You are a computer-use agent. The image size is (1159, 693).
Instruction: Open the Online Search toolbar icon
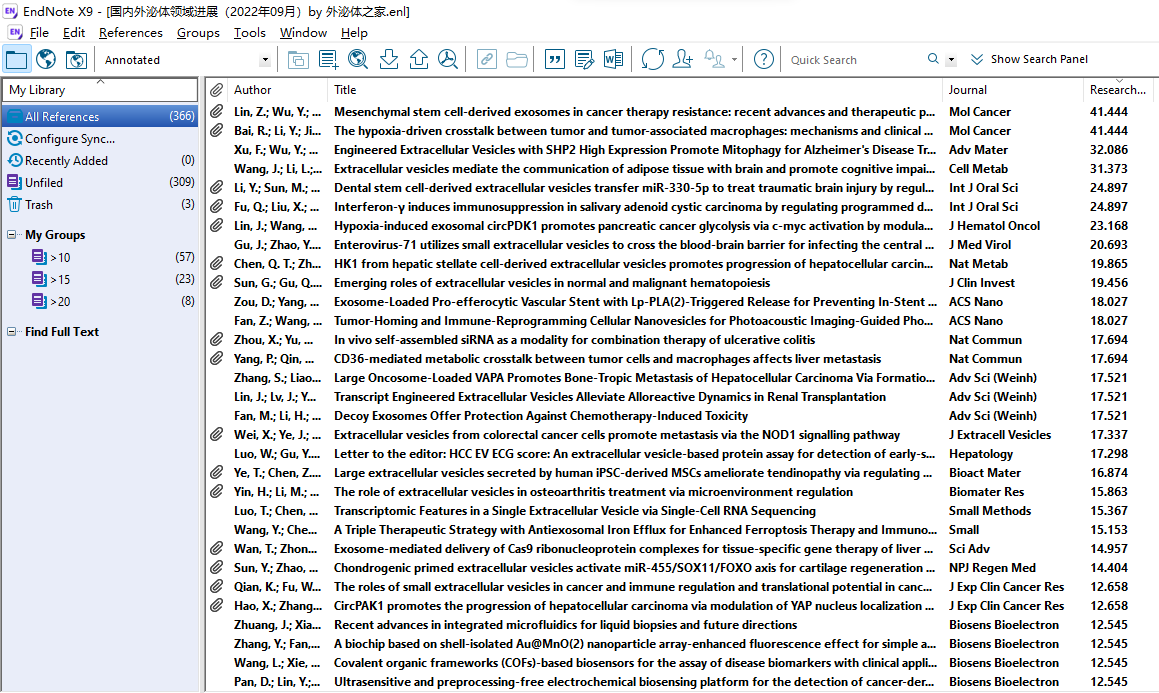point(358,59)
